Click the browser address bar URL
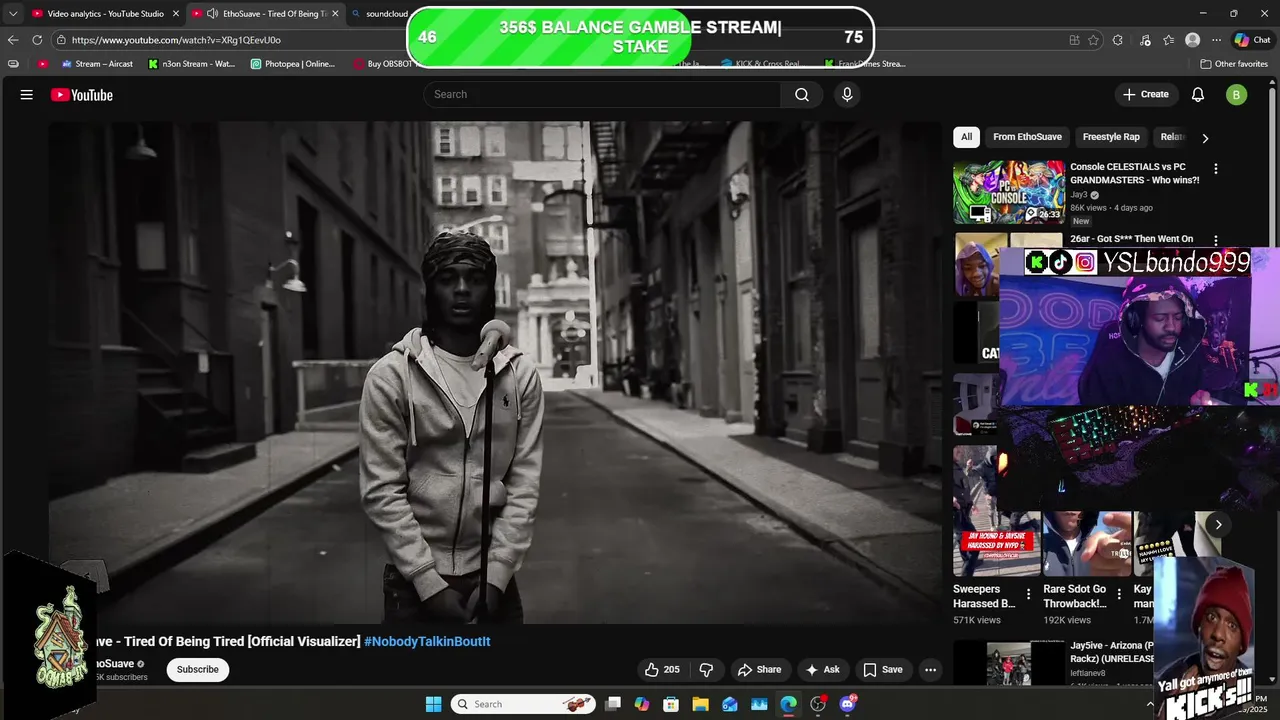The image size is (1280, 720). pyautogui.click(x=176, y=40)
